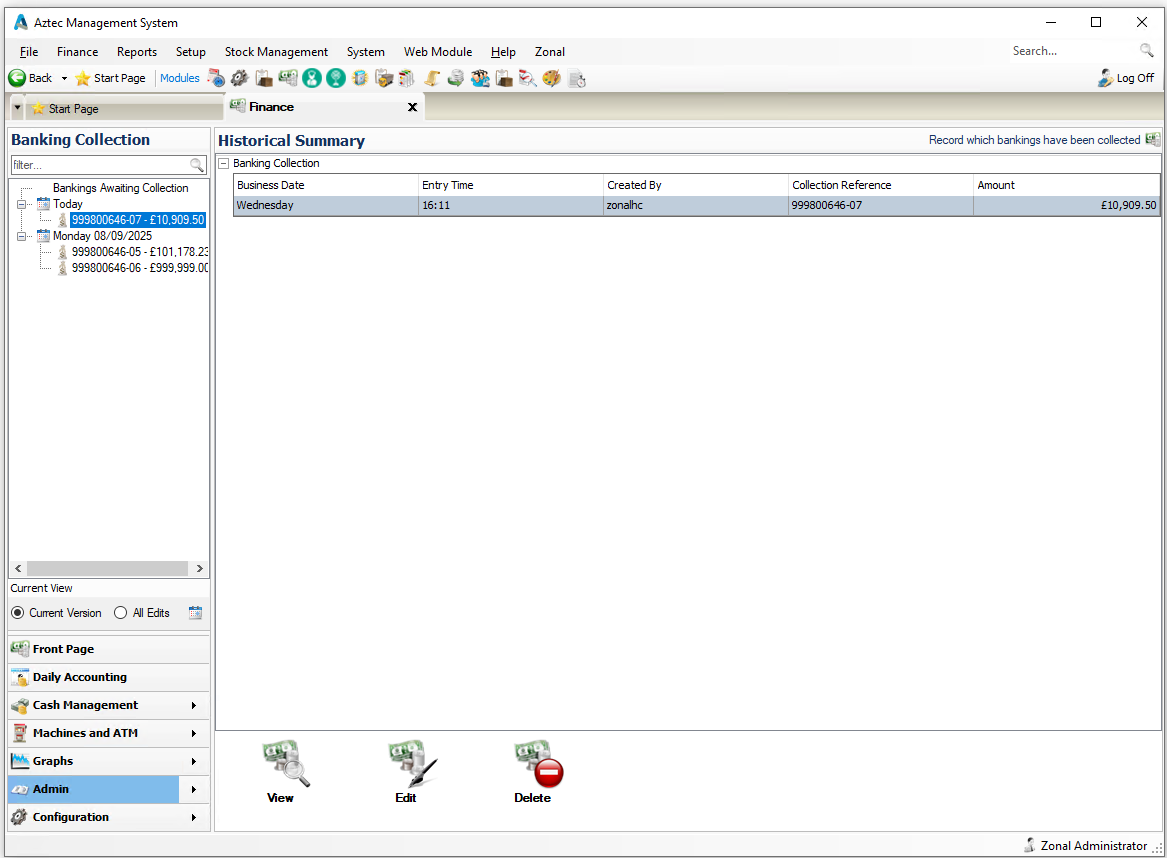This screenshot has height=858, width=1167.
Task: Select the Current Version radio button
Action: tap(18, 613)
